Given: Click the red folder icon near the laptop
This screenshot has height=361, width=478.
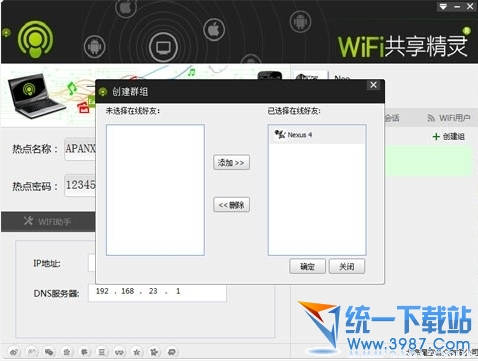Looking at the screenshot, I should click(x=83, y=108).
